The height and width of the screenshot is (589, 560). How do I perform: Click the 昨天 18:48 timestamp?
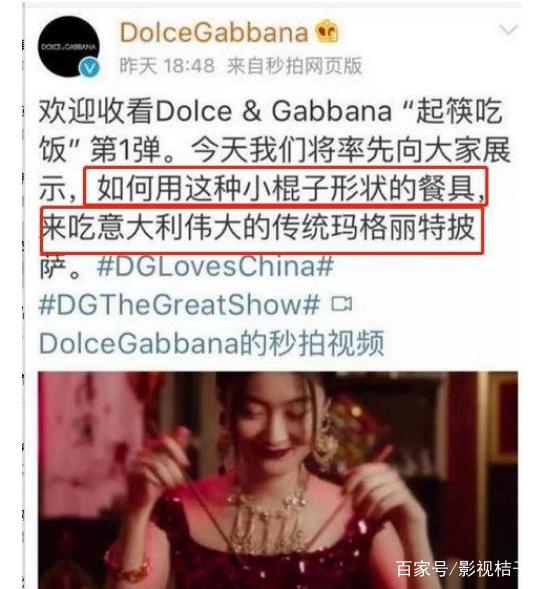[167, 66]
